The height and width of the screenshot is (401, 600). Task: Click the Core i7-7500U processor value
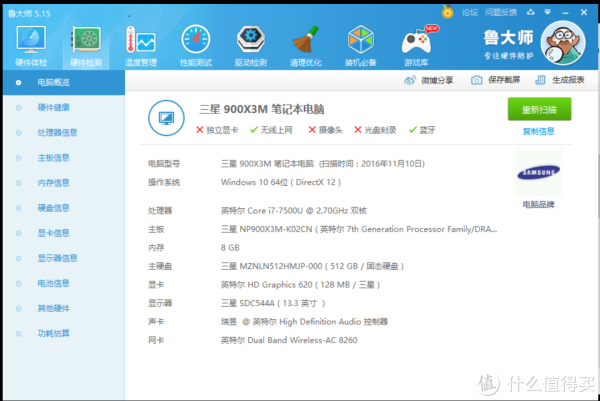(293, 210)
